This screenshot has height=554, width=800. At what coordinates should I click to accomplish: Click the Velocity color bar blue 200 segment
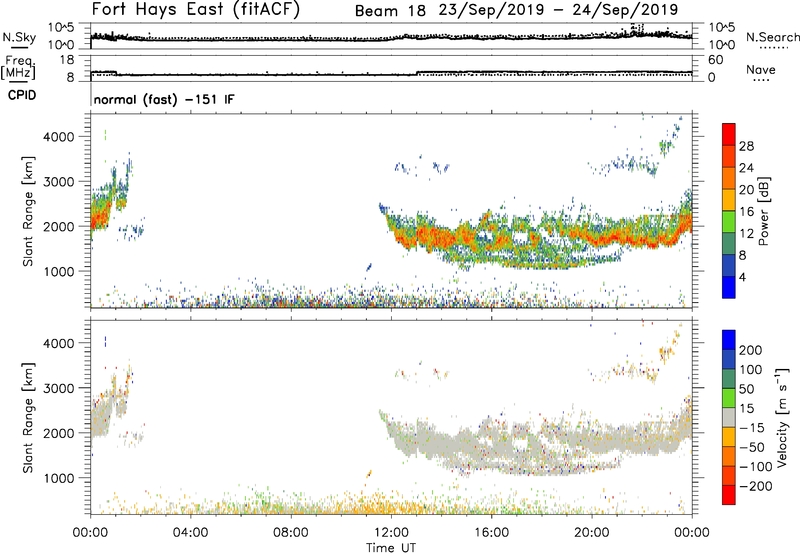(729, 340)
